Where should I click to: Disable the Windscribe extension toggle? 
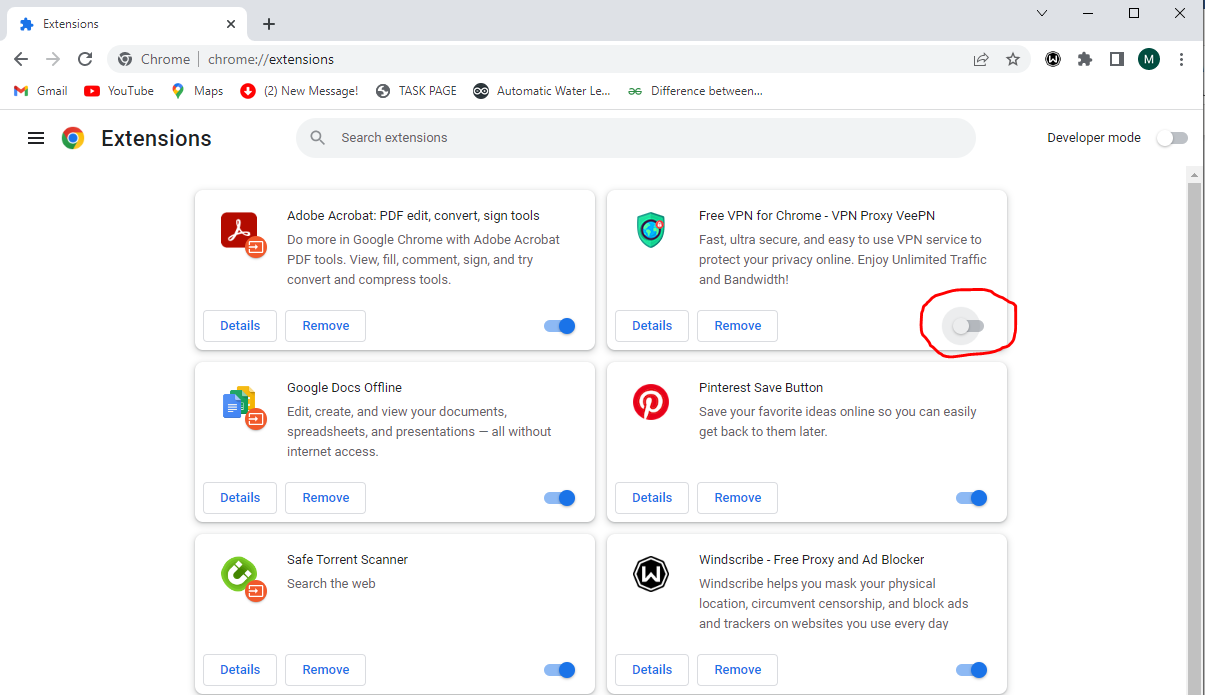(972, 670)
